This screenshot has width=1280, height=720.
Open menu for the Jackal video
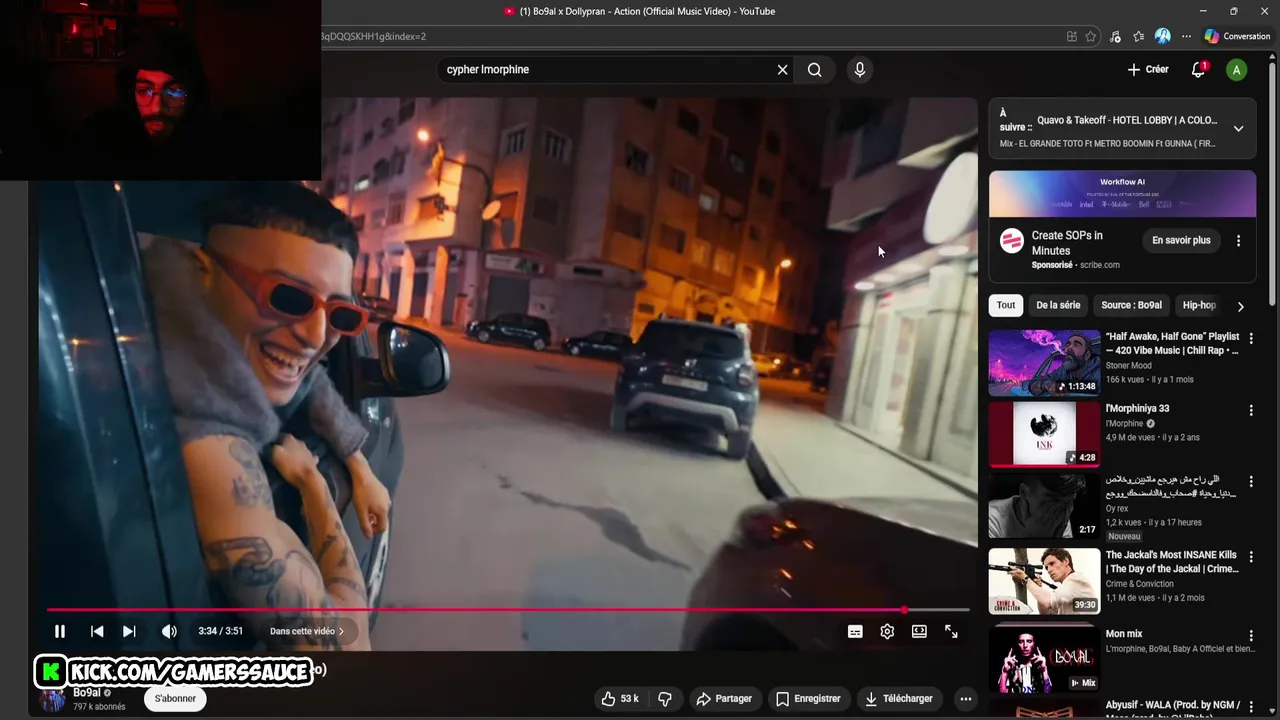(1251, 556)
